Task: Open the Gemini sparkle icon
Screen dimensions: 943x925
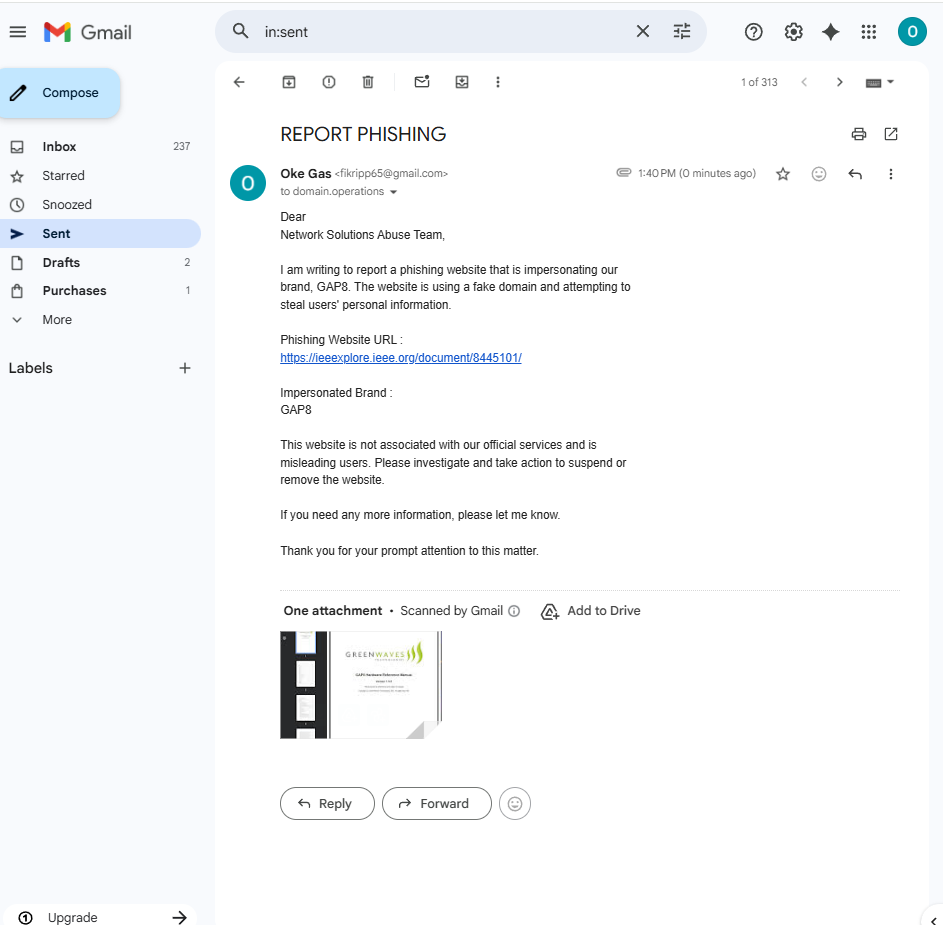Action: (831, 32)
